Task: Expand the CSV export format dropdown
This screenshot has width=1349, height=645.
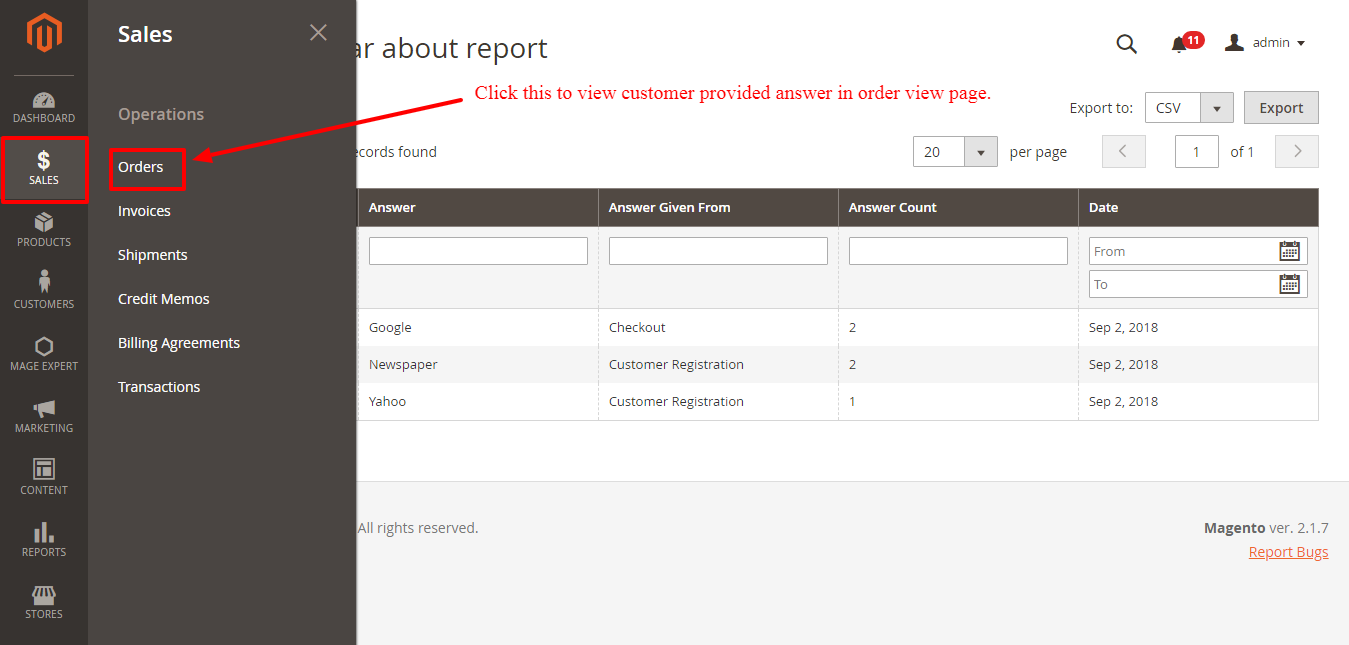Action: [x=1217, y=107]
